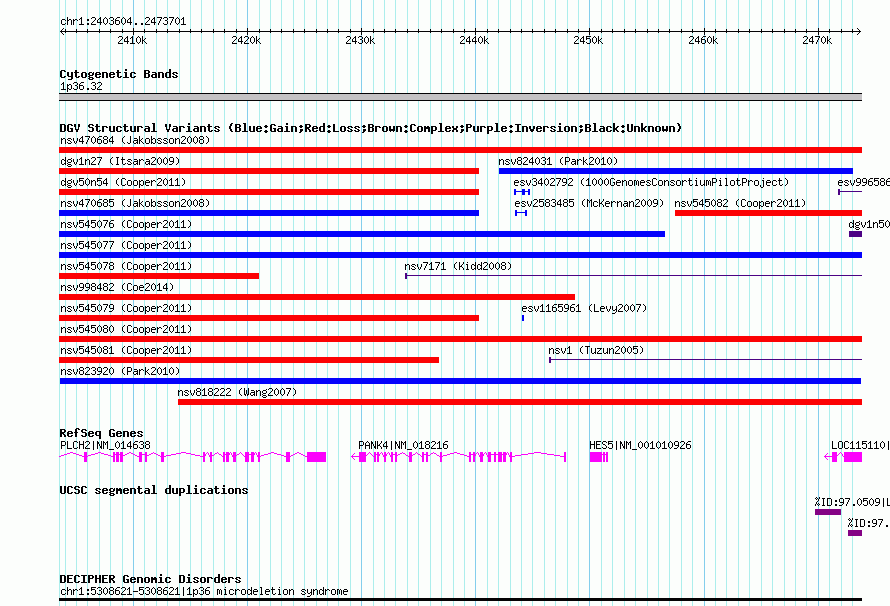Open the nsv998482 (Coe2014) loss variant
This screenshot has width=890, height=606.
coord(317,297)
